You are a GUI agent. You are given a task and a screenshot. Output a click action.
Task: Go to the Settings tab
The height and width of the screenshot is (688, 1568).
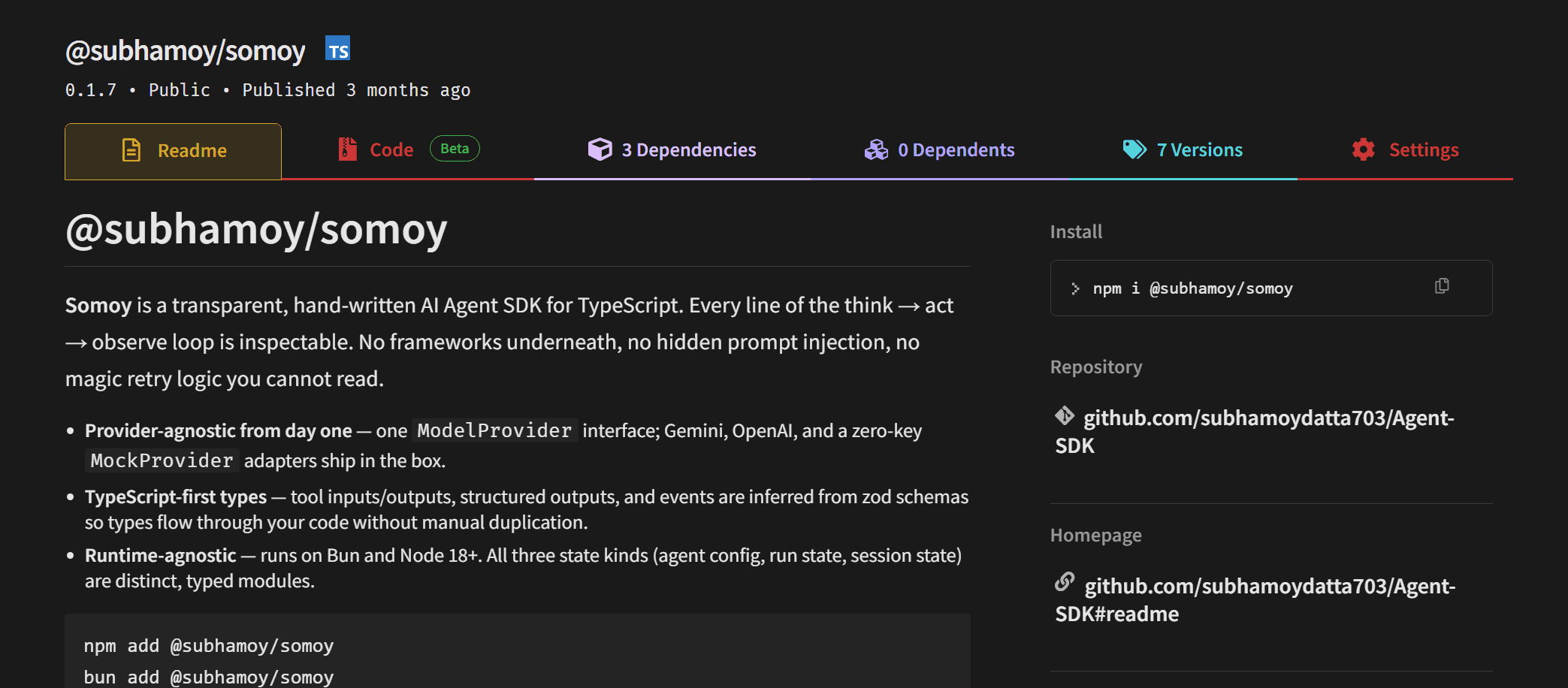[x=1405, y=150]
